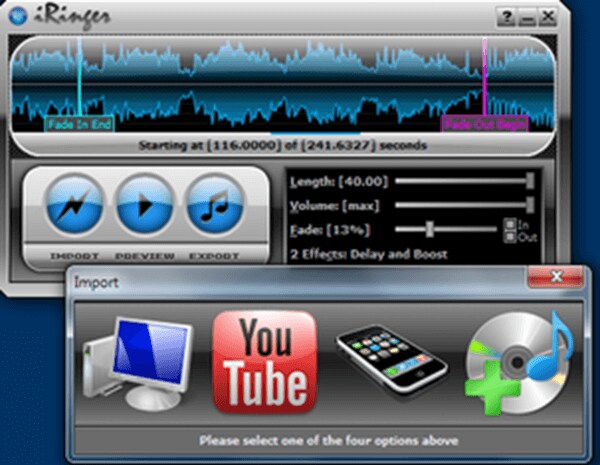Click the Fade [13%] value label
Viewport: 600px width, 465px height.
point(330,230)
